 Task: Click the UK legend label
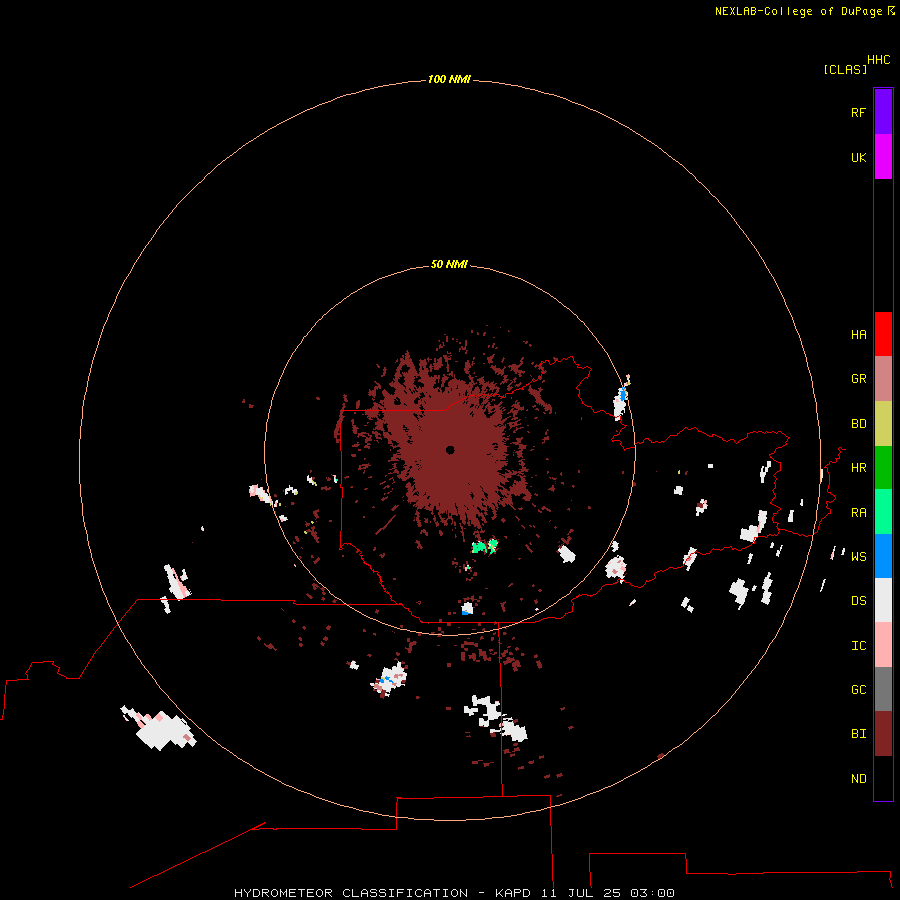pyautogui.click(x=858, y=157)
